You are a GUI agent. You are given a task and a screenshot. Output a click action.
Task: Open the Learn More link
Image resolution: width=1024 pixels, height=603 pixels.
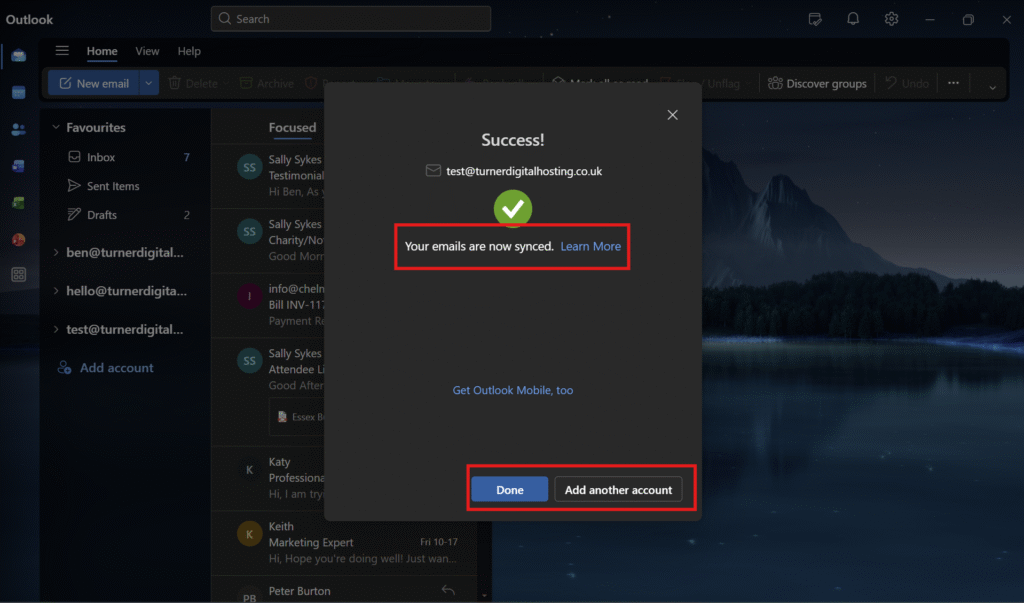pyautogui.click(x=590, y=246)
